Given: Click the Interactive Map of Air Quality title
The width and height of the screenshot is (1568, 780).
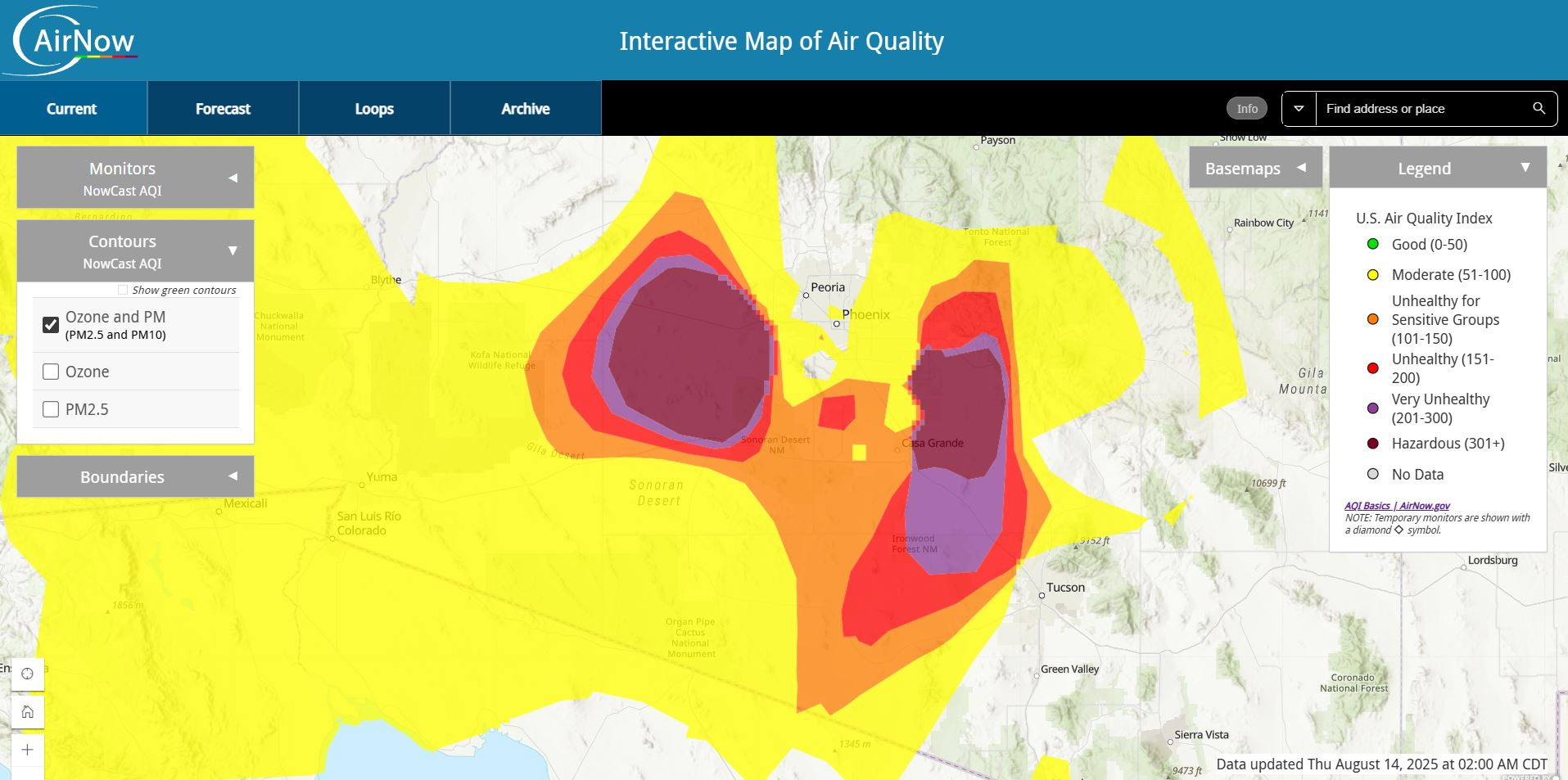Looking at the screenshot, I should click(781, 41).
